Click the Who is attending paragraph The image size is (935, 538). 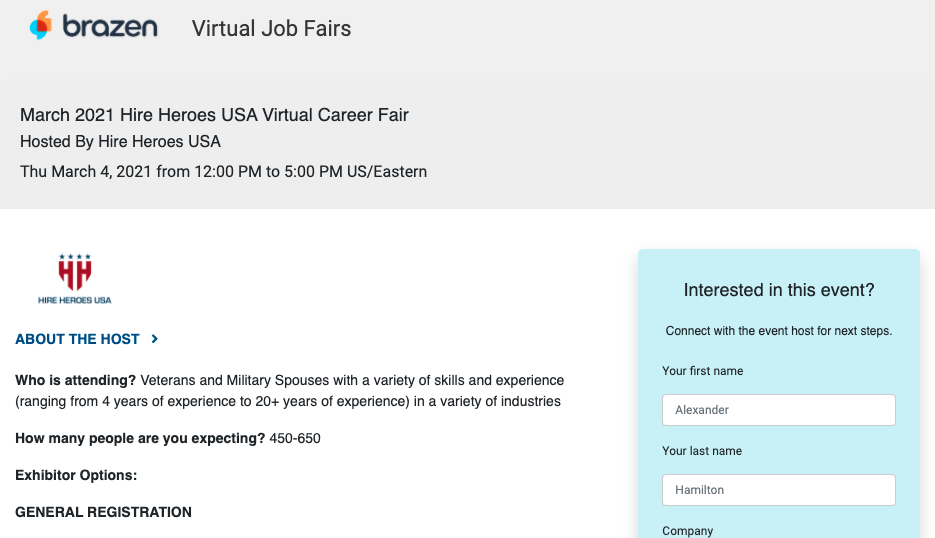289,391
